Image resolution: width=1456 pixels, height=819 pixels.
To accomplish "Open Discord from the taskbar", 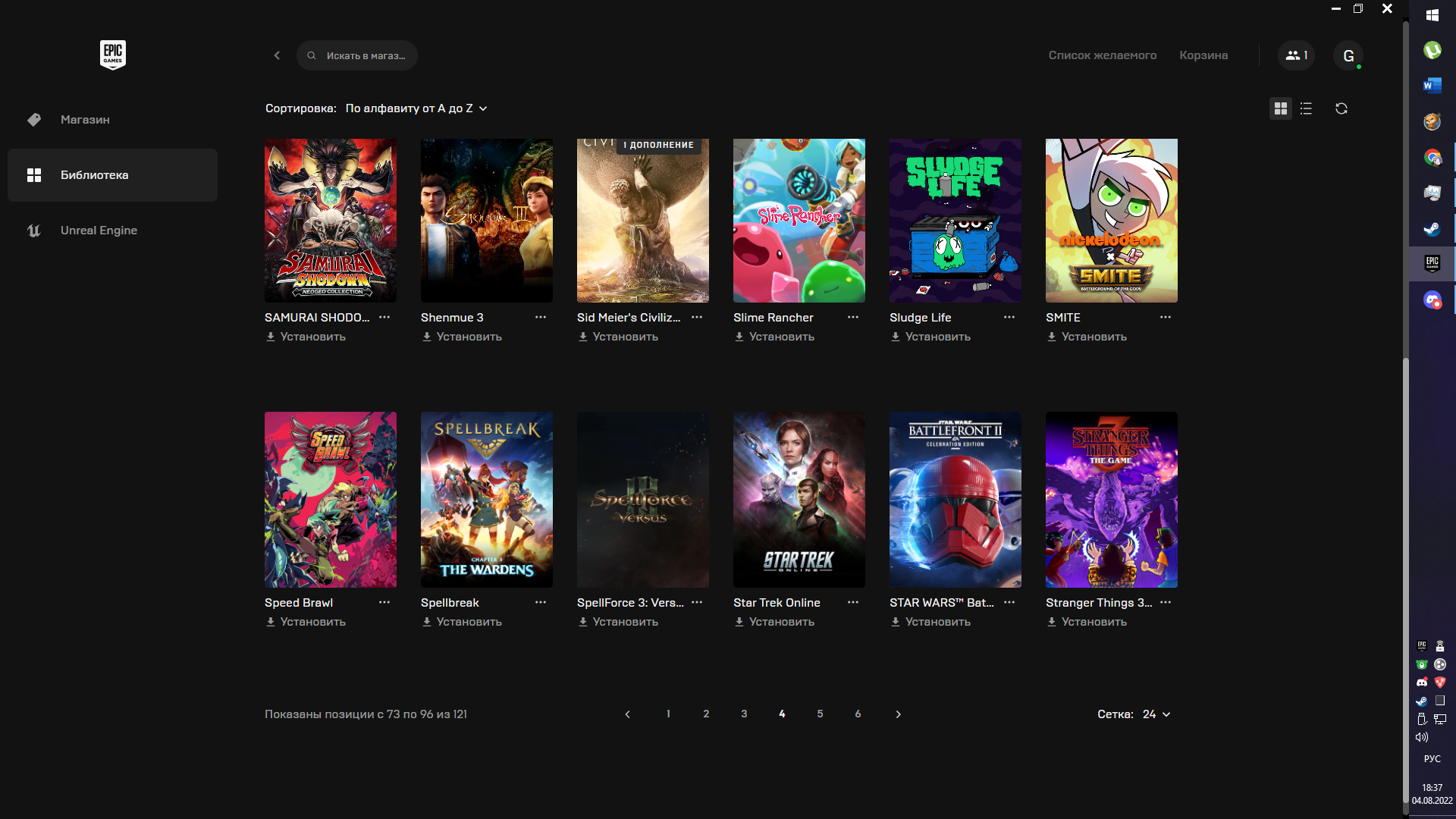I will (1432, 300).
